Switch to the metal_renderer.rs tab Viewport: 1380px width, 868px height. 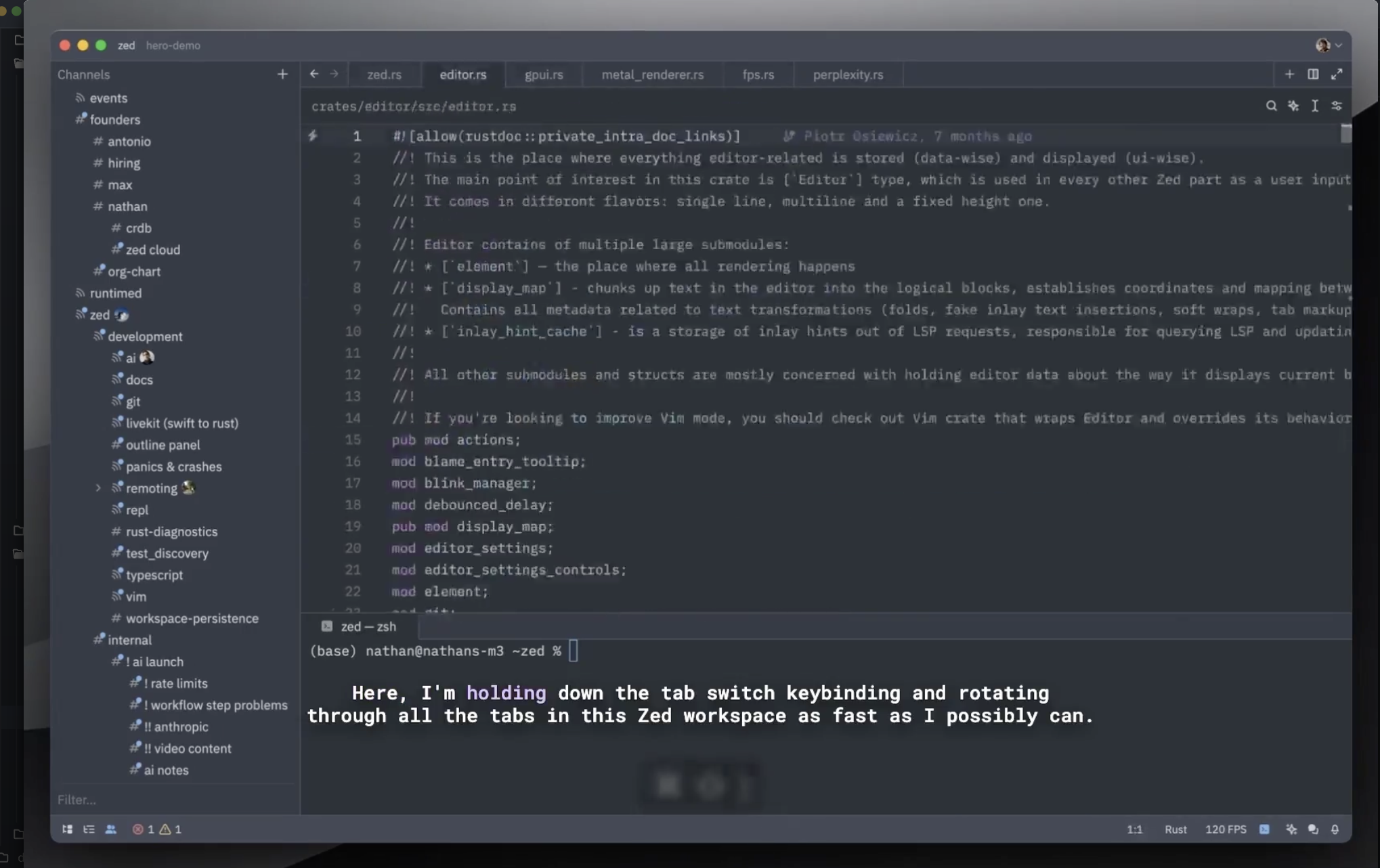tap(652, 74)
